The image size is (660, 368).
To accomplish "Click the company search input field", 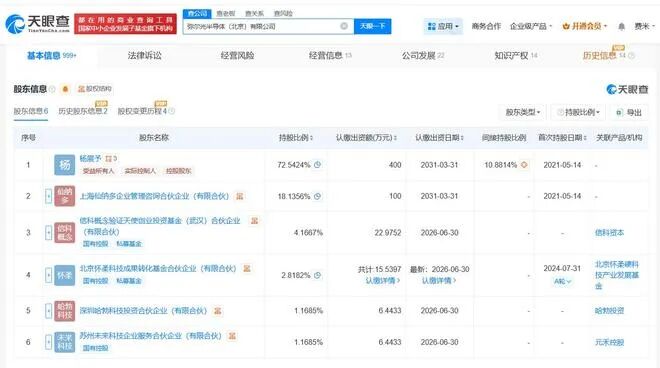I will [x=261, y=26].
